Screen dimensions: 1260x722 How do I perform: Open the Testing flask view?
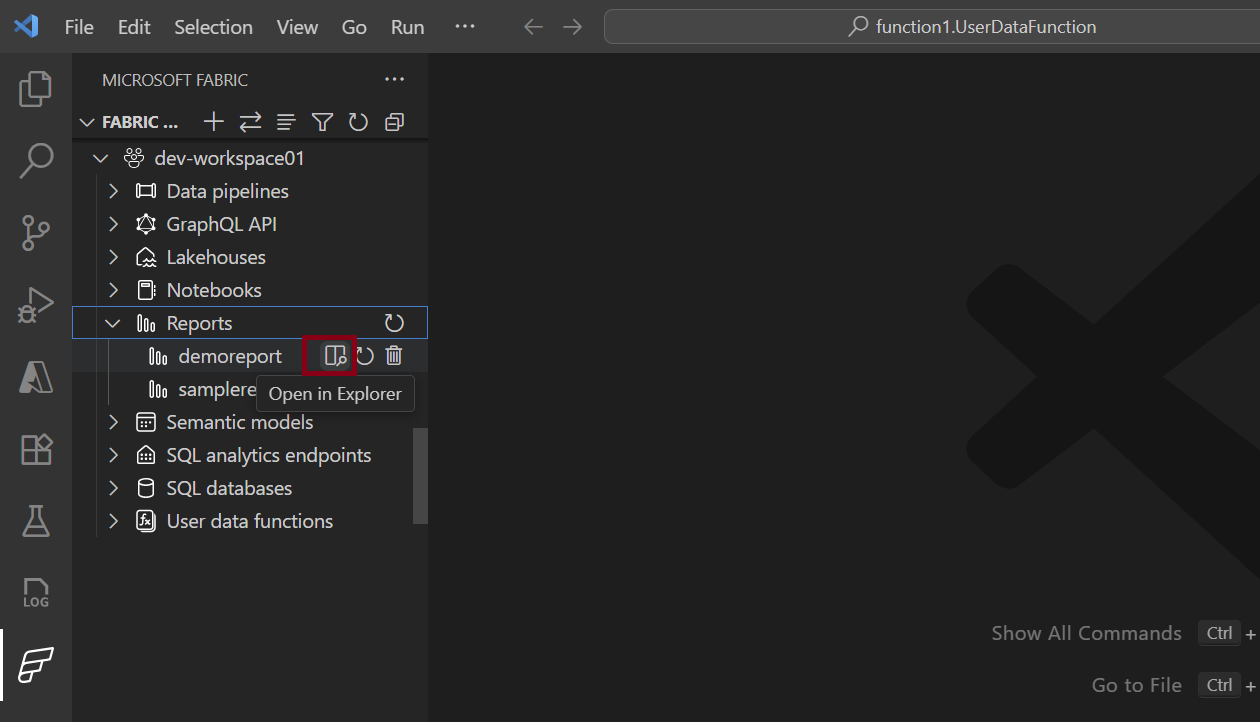click(36, 521)
